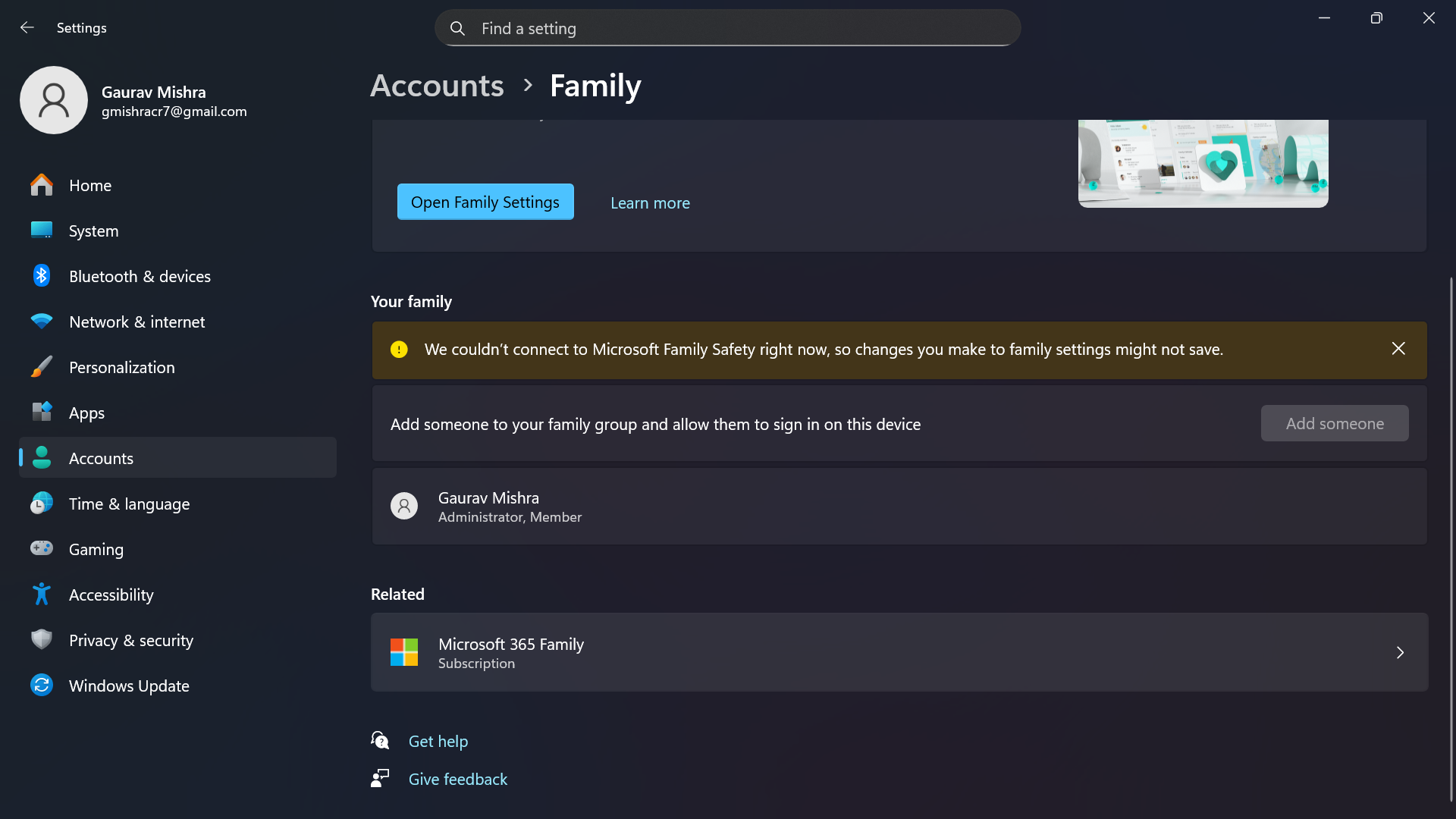Click the Accounts person icon
Screen dimensions: 1456x819
(42, 458)
